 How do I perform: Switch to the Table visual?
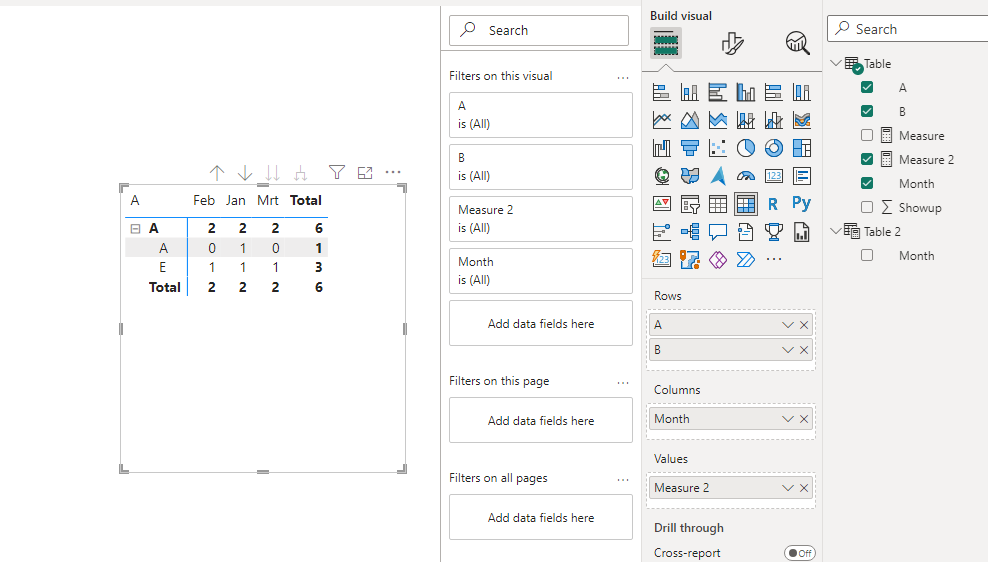718,204
